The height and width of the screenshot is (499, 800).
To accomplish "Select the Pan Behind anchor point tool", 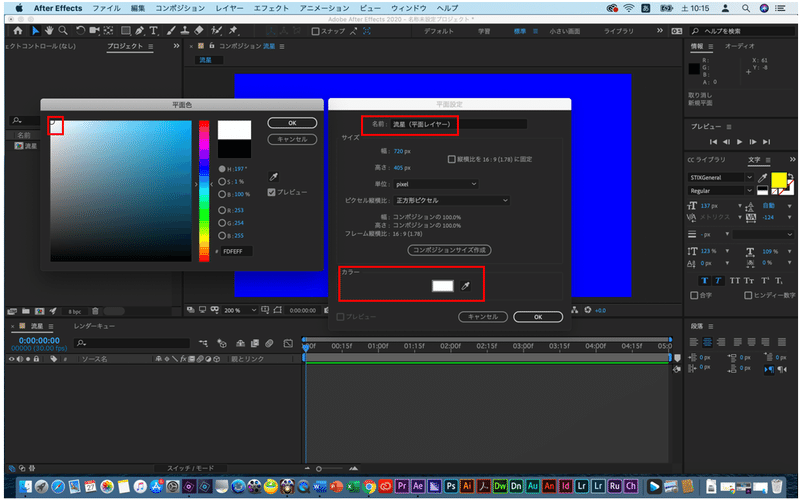I will pyautogui.click(x=108, y=31).
